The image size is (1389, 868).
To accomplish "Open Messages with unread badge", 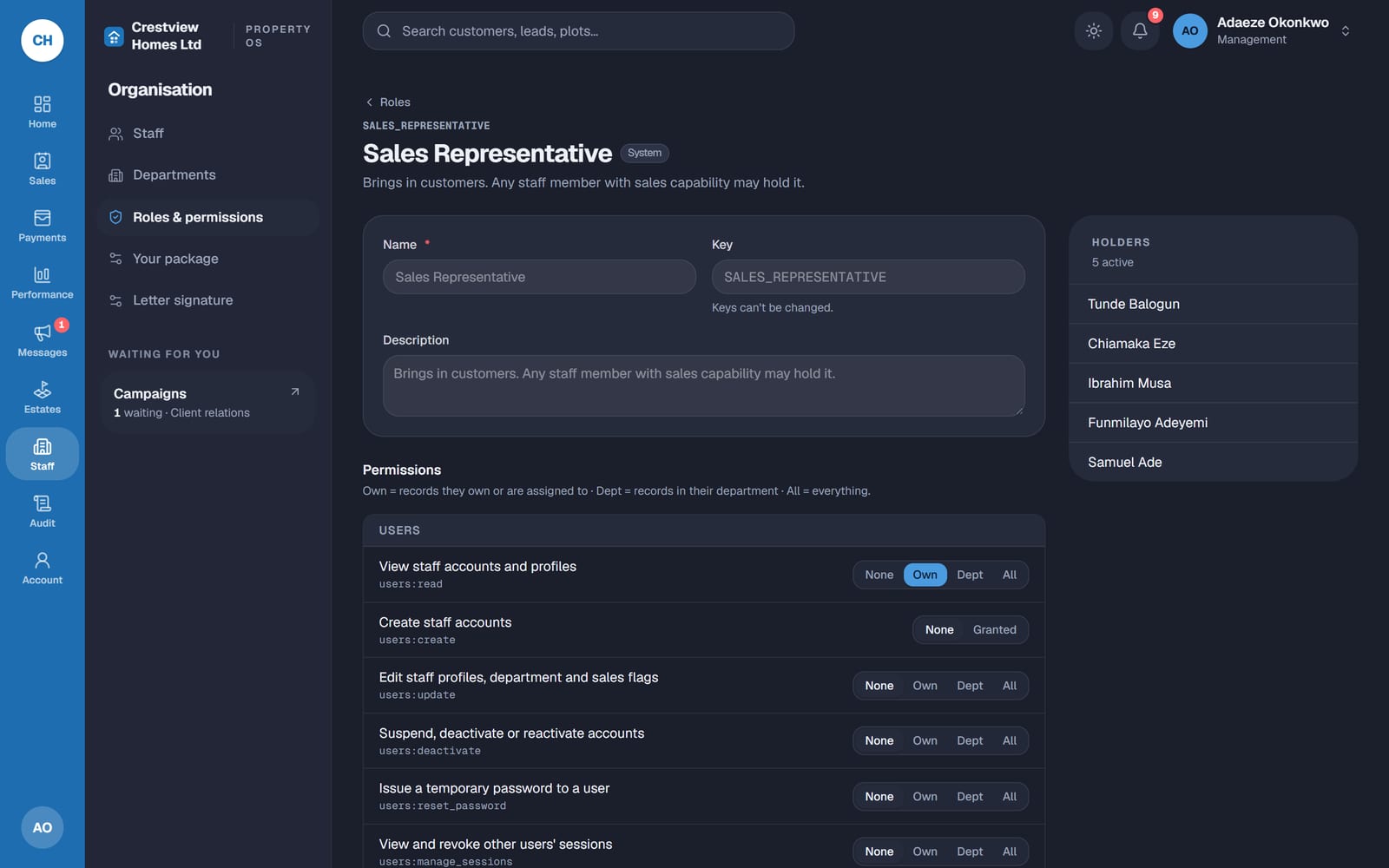I will [42, 341].
